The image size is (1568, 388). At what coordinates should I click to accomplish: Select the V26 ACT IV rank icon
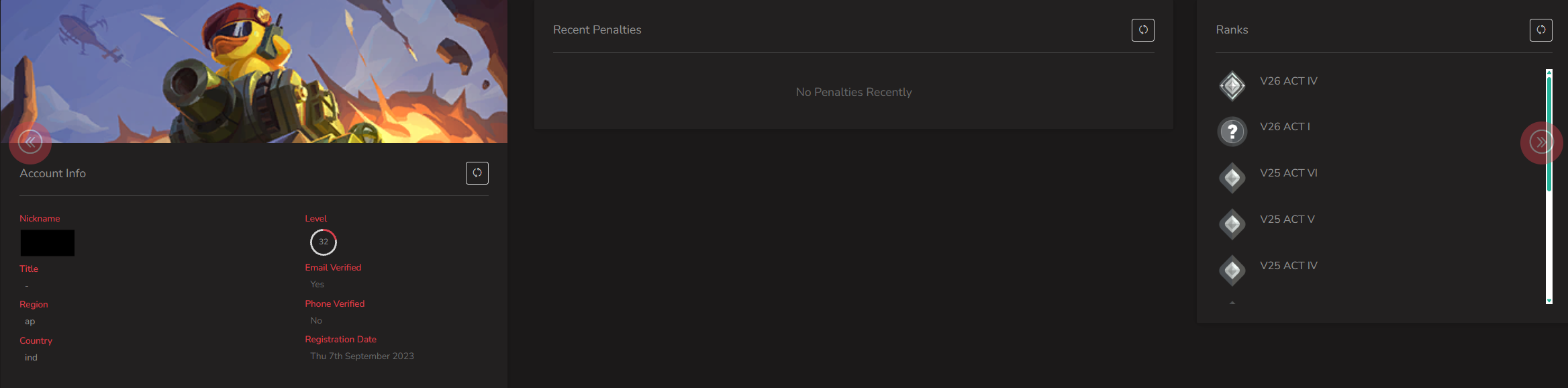coord(1232,86)
